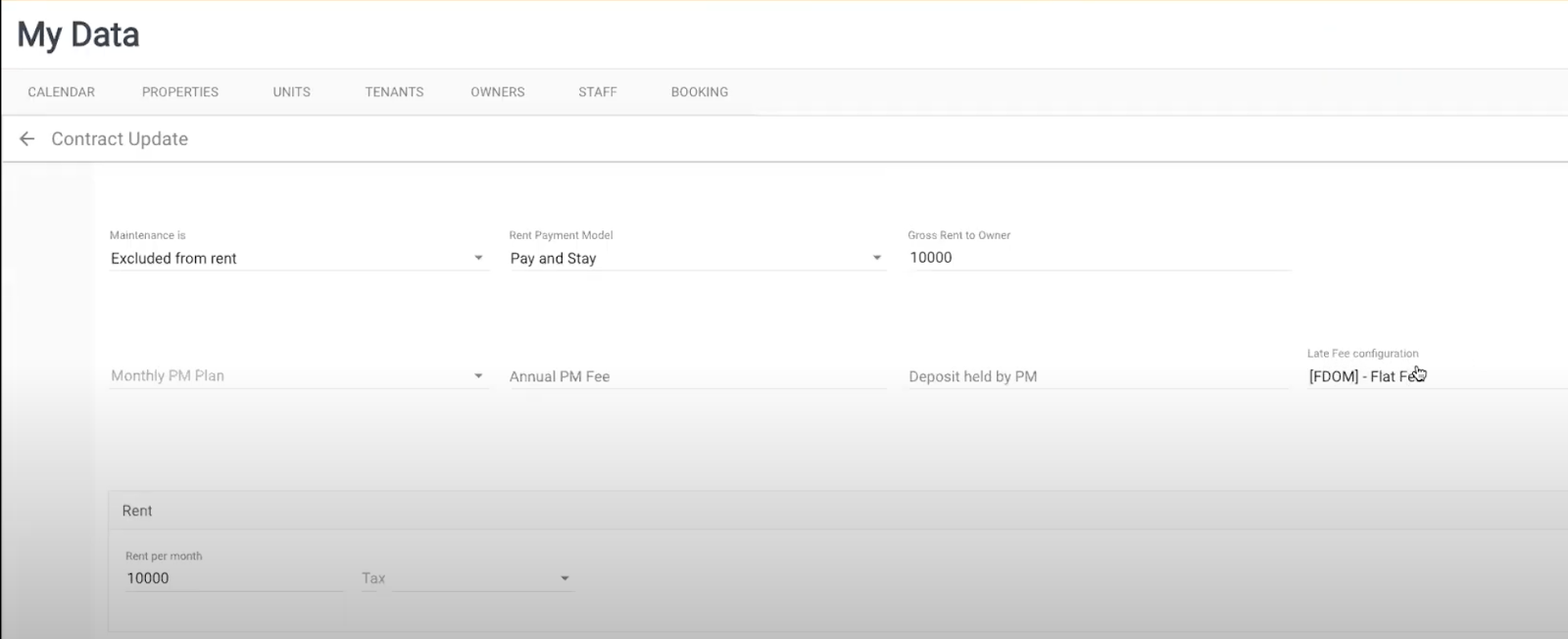Viewport: 1568px width, 639px height.
Task: Expand the Monthly PM Plan dropdown
Action: [x=298, y=376]
